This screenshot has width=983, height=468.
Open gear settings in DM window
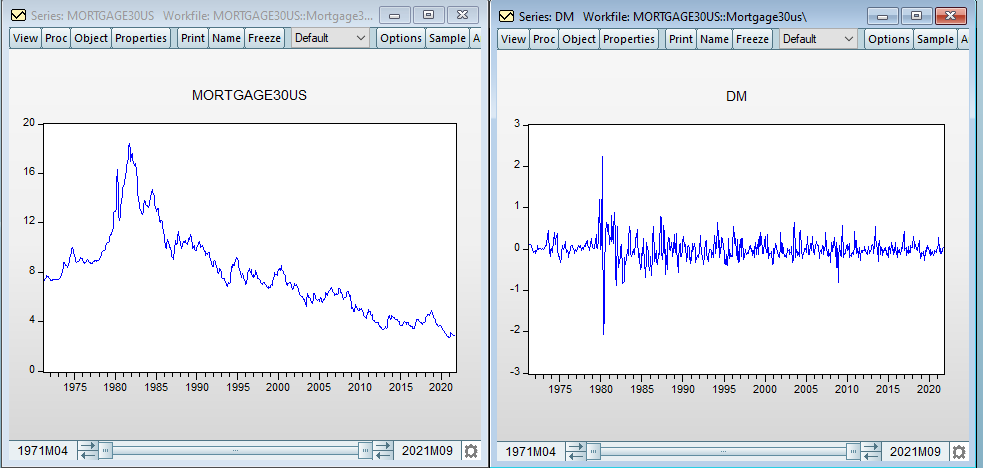[x=958, y=452]
